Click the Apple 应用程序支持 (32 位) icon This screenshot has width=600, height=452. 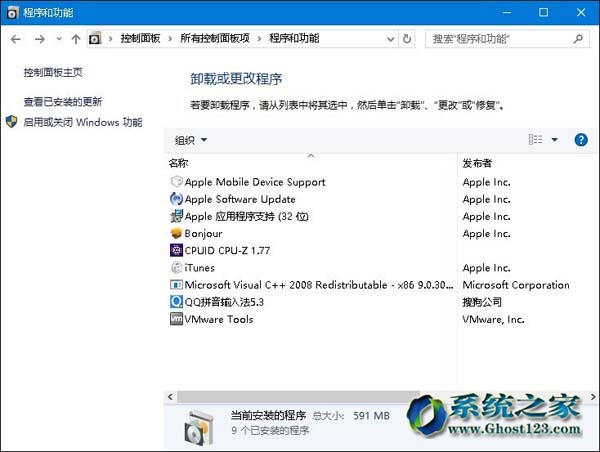point(176,216)
